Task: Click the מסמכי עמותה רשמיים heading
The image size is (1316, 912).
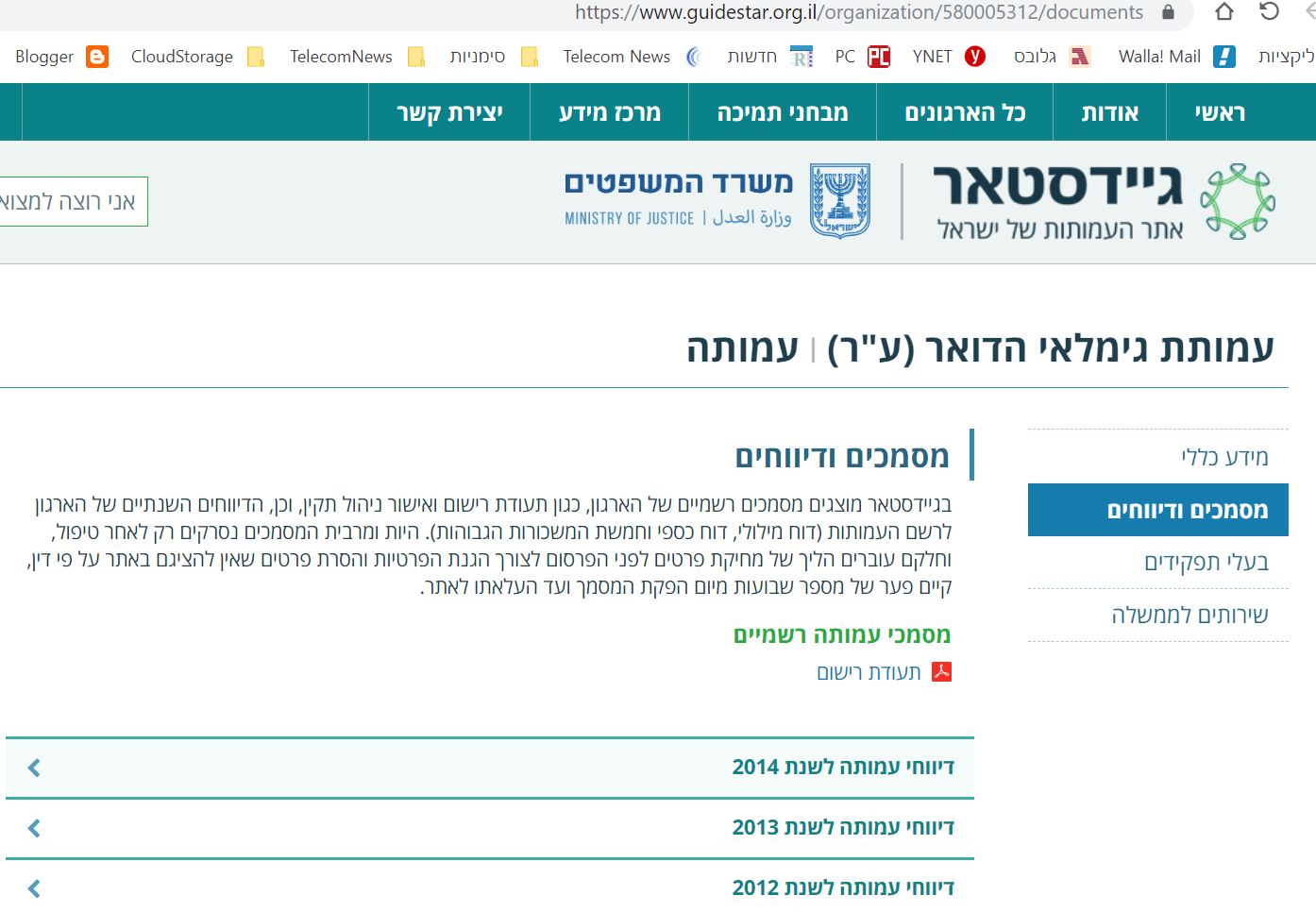Action: (x=842, y=634)
